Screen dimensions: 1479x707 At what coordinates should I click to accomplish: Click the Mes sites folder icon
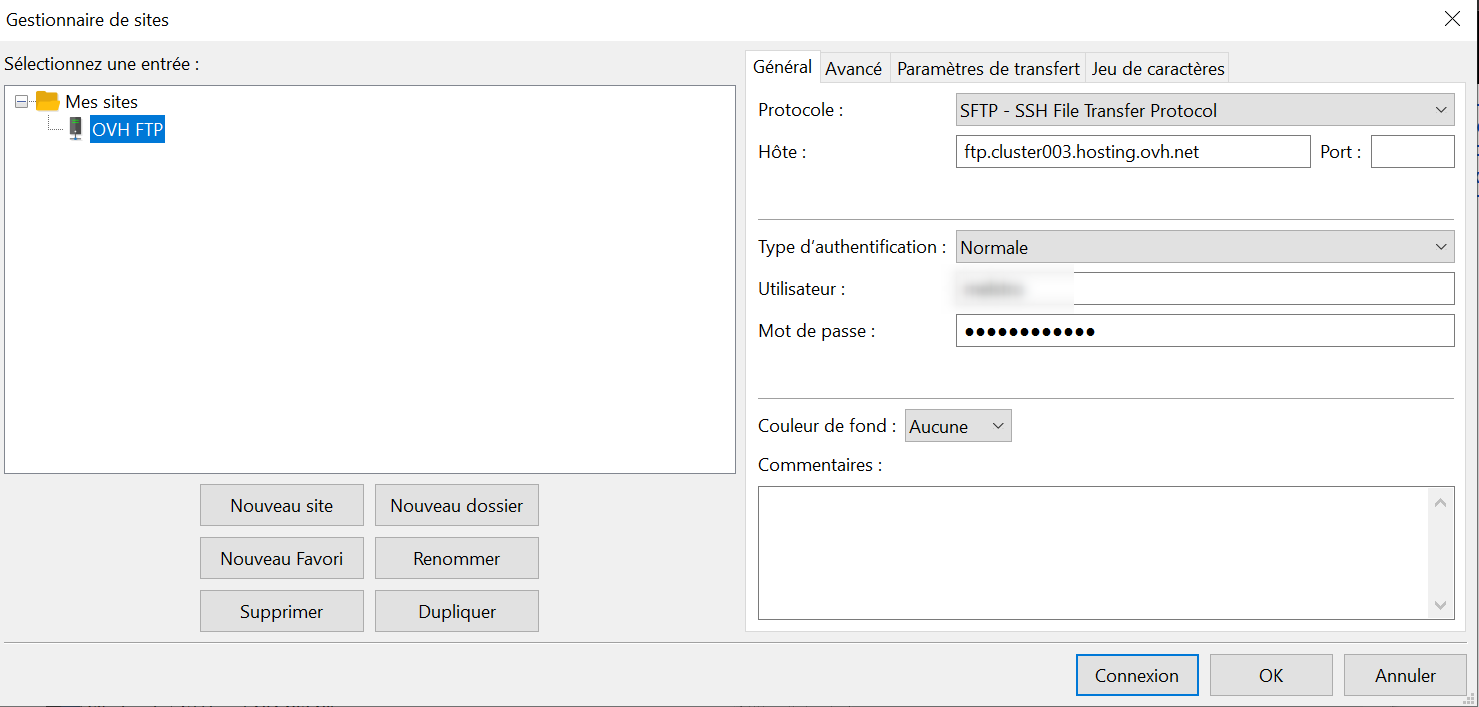point(47,101)
